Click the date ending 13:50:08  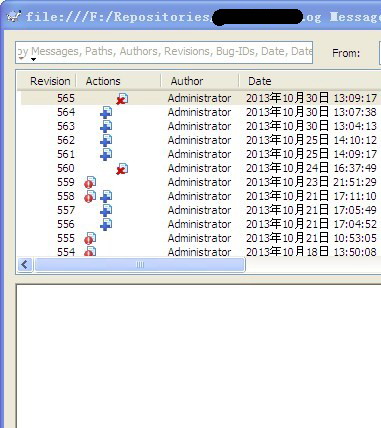(311, 252)
